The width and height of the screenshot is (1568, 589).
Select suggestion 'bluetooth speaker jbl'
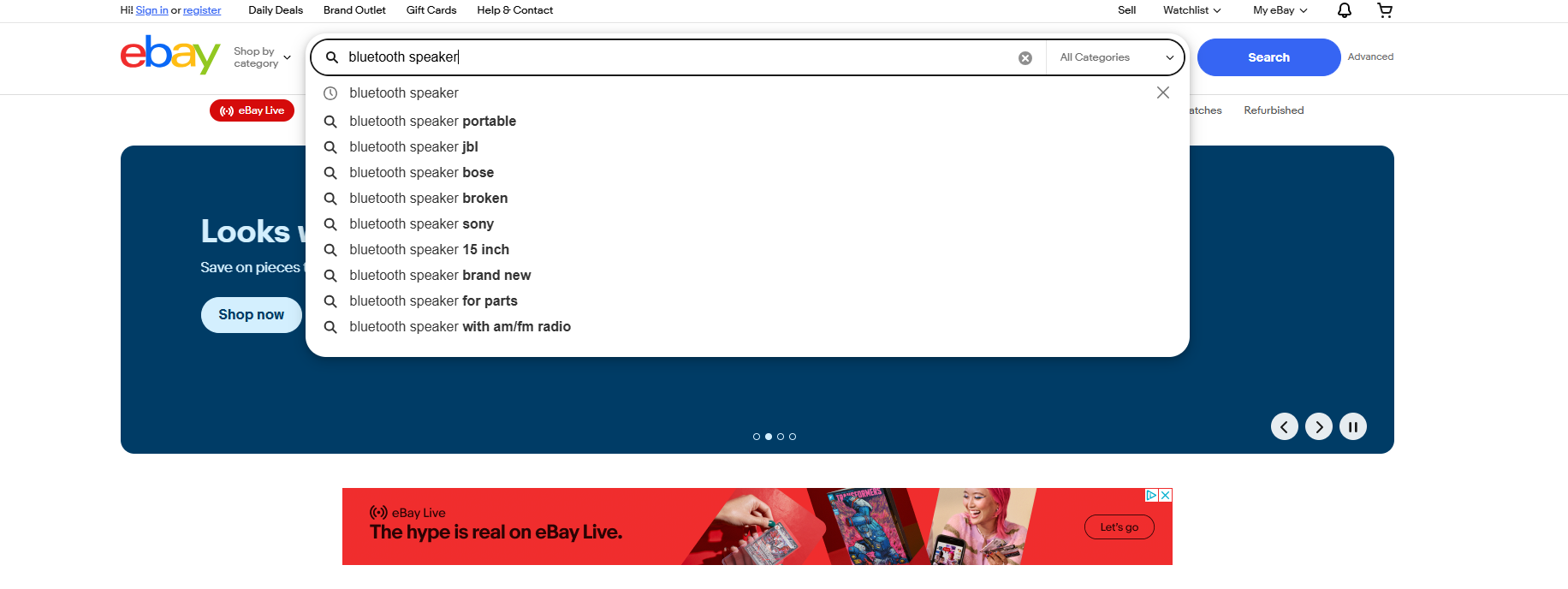pyautogui.click(x=414, y=147)
